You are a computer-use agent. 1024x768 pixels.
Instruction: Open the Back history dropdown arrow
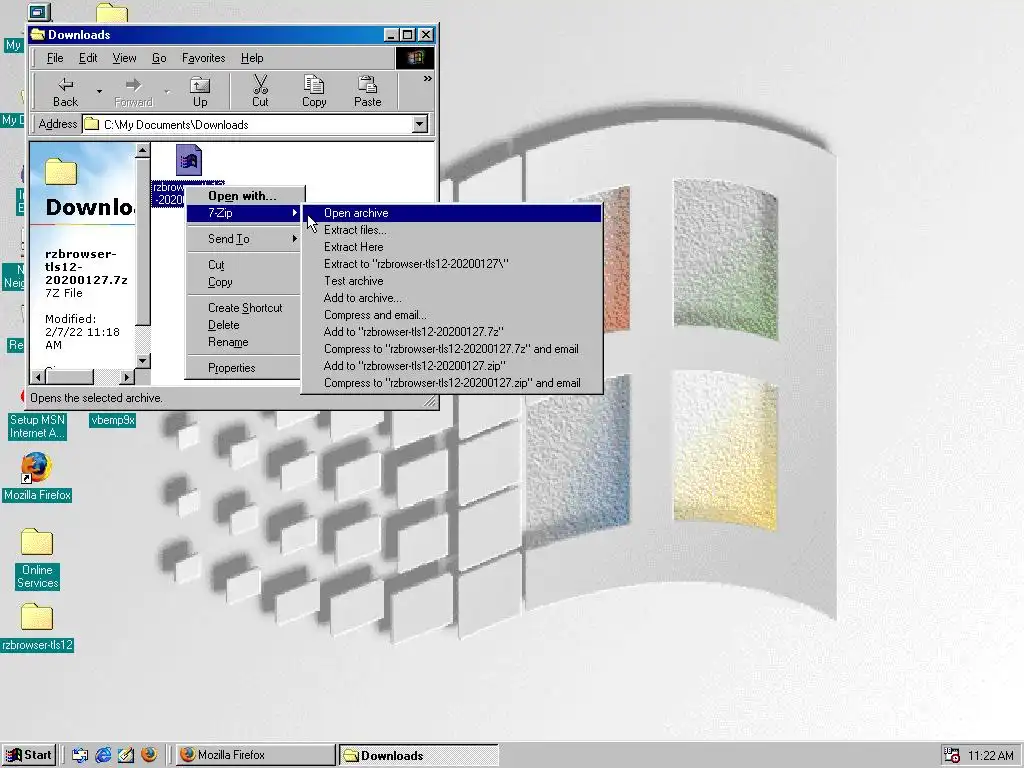99,91
